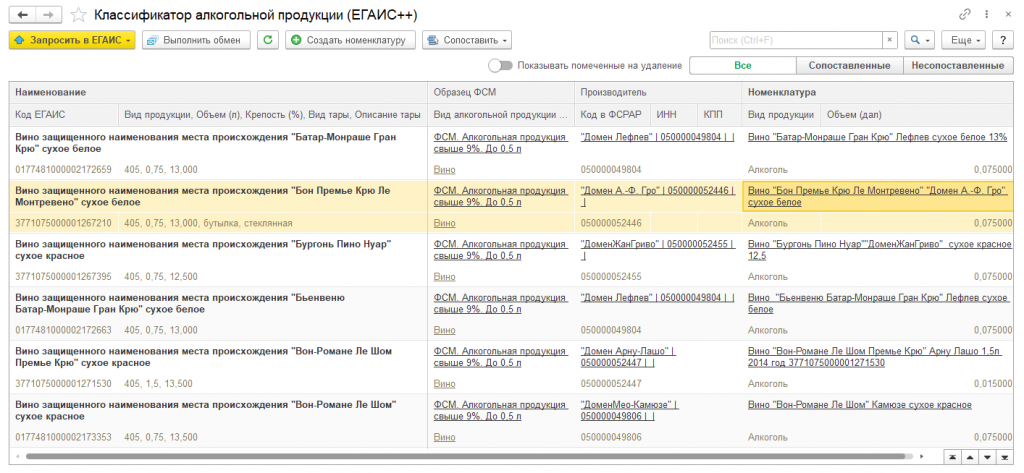1024x473 pixels.
Task: Click the Объем (дал) subheader
Action: click(917, 115)
